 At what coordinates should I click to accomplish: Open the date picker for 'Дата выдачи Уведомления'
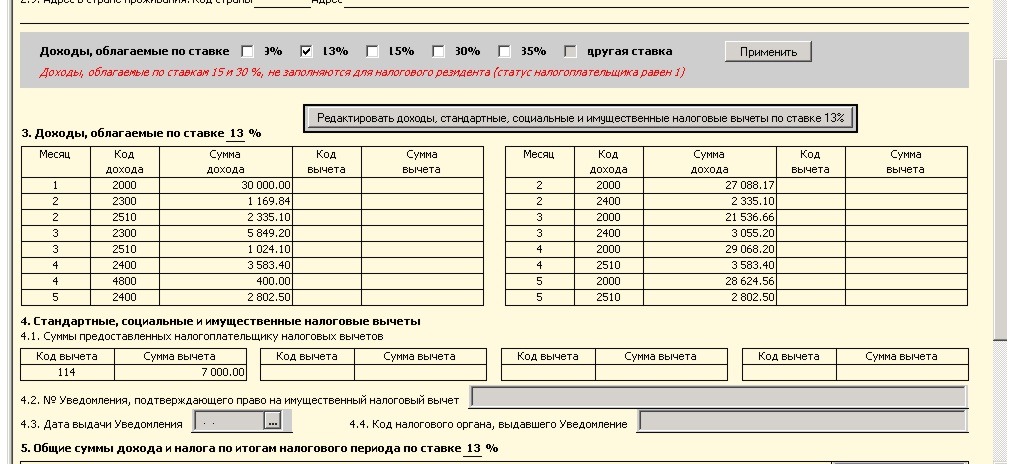coord(273,422)
